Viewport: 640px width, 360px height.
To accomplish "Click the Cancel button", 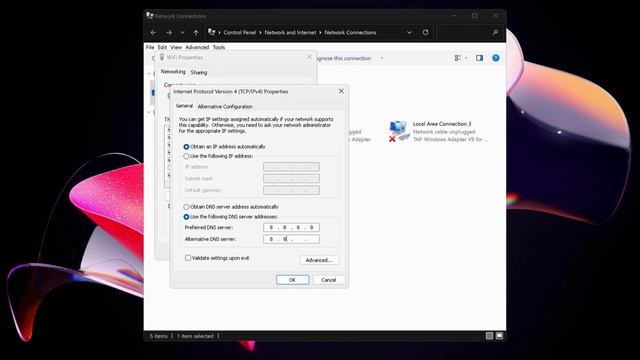I will click(329, 280).
